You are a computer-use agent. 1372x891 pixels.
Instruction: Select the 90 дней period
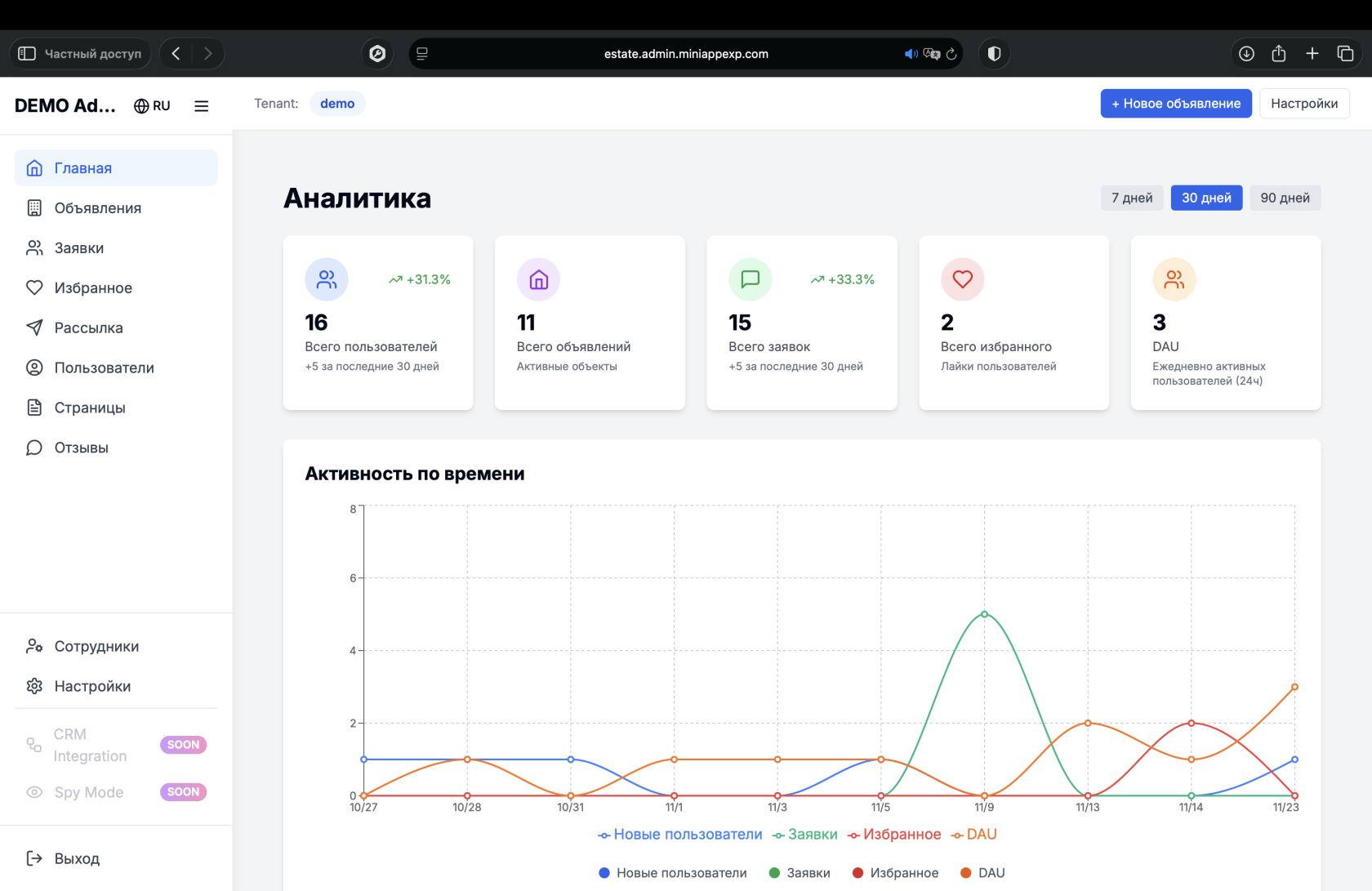click(x=1285, y=198)
